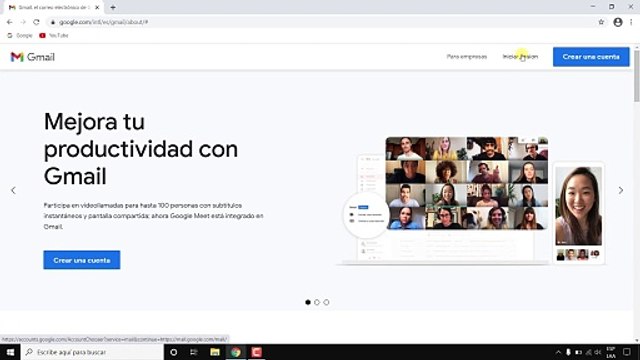Open the Chrome three-dot menu
Viewport: 640px width, 360px height.
[x=631, y=22]
